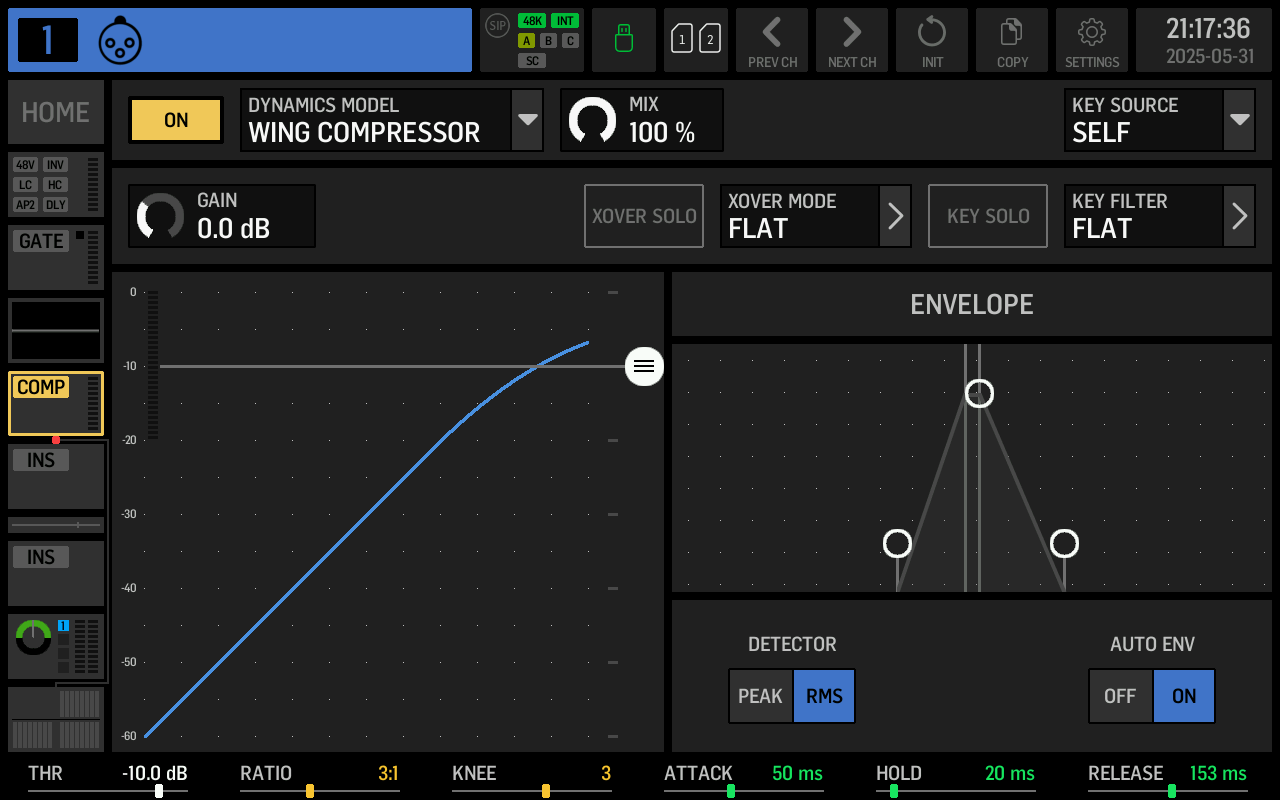Switch the DETECTOR to PEAK
The height and width of the screenshot is (800, 1280).
click(760, 696)
